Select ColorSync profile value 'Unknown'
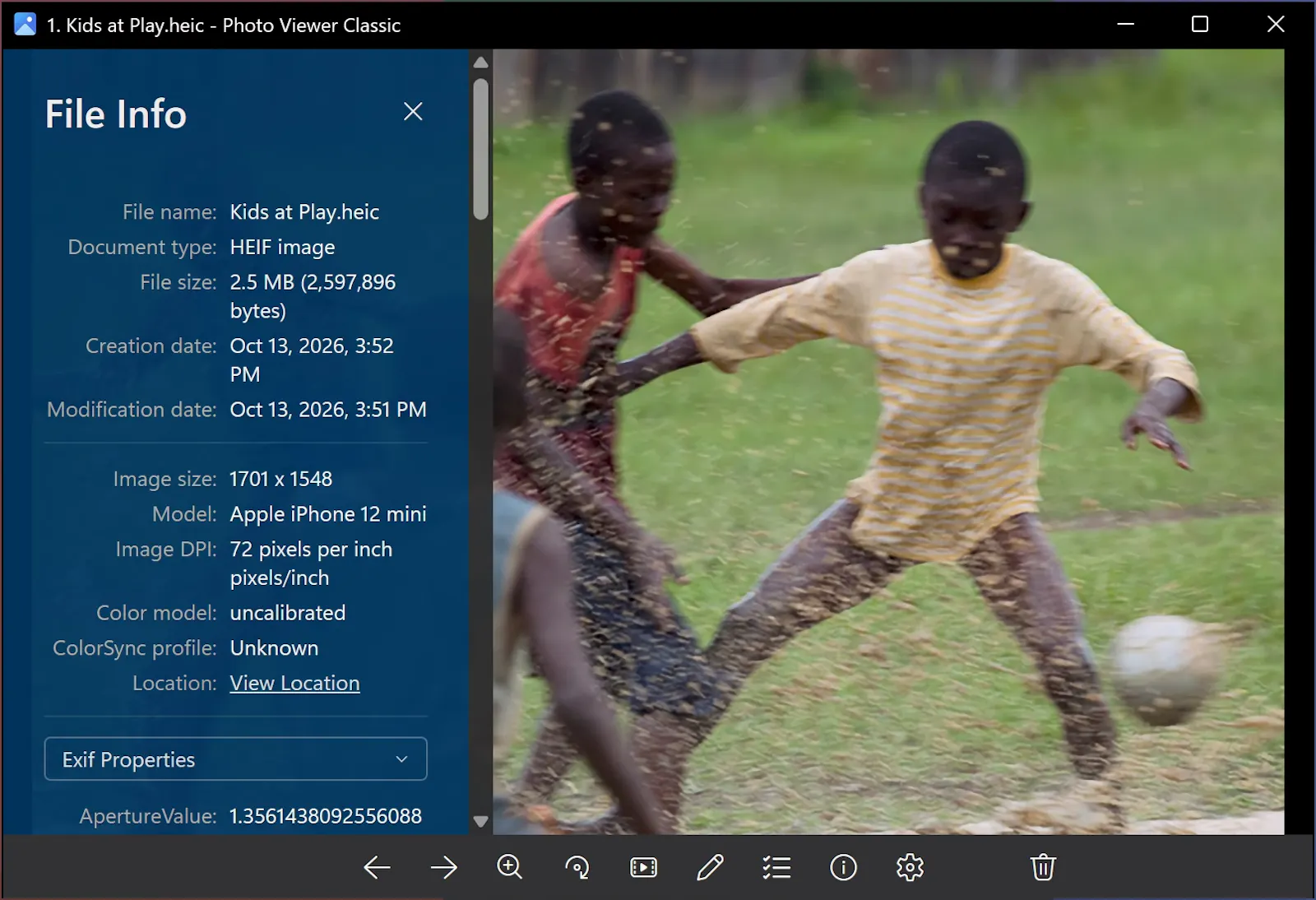Image resolution: width=1316 pixels, height=900 pixels. tap(274, 648)
